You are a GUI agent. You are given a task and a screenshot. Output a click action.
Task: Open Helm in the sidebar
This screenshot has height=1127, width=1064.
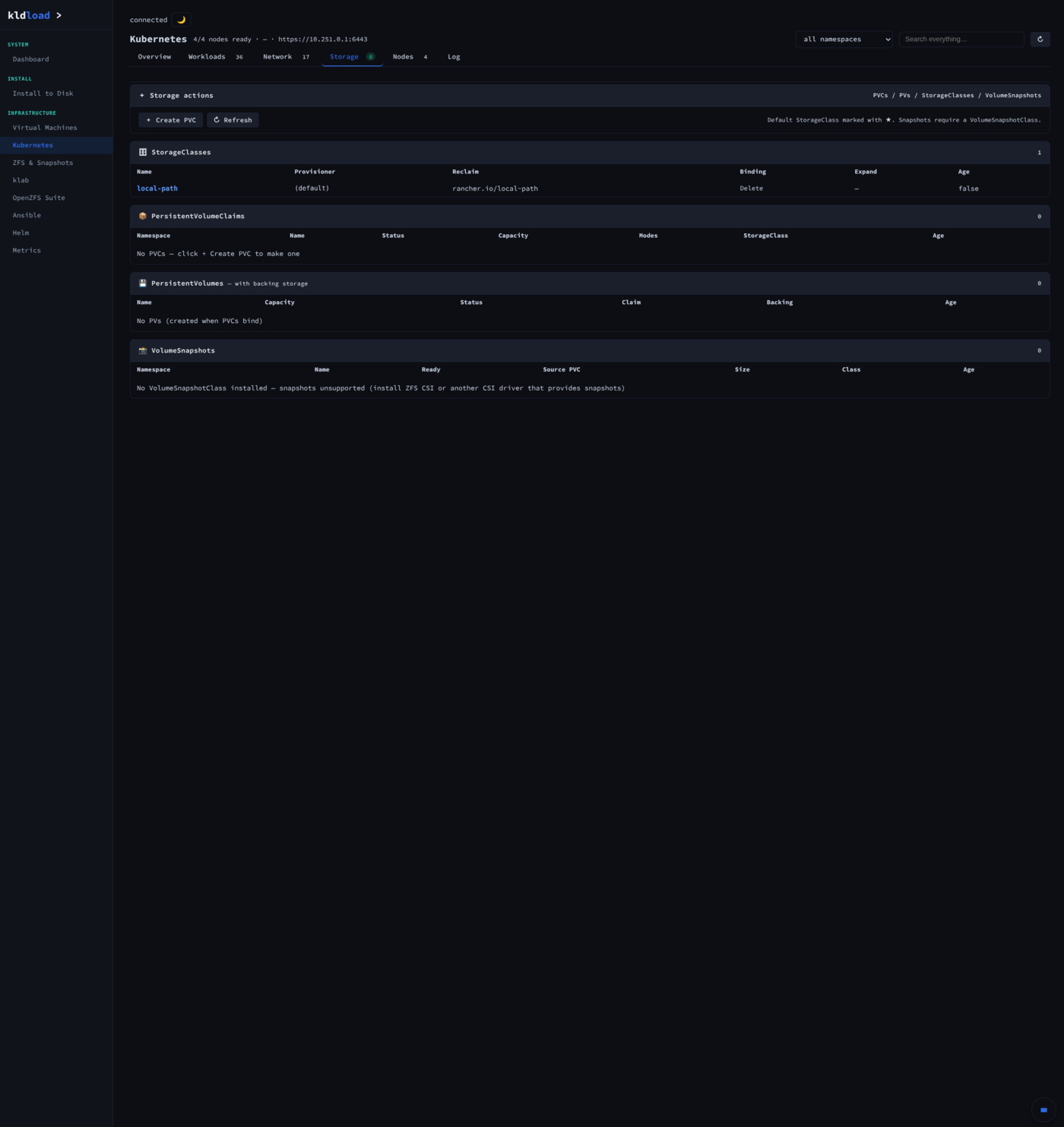click(56, 233)
